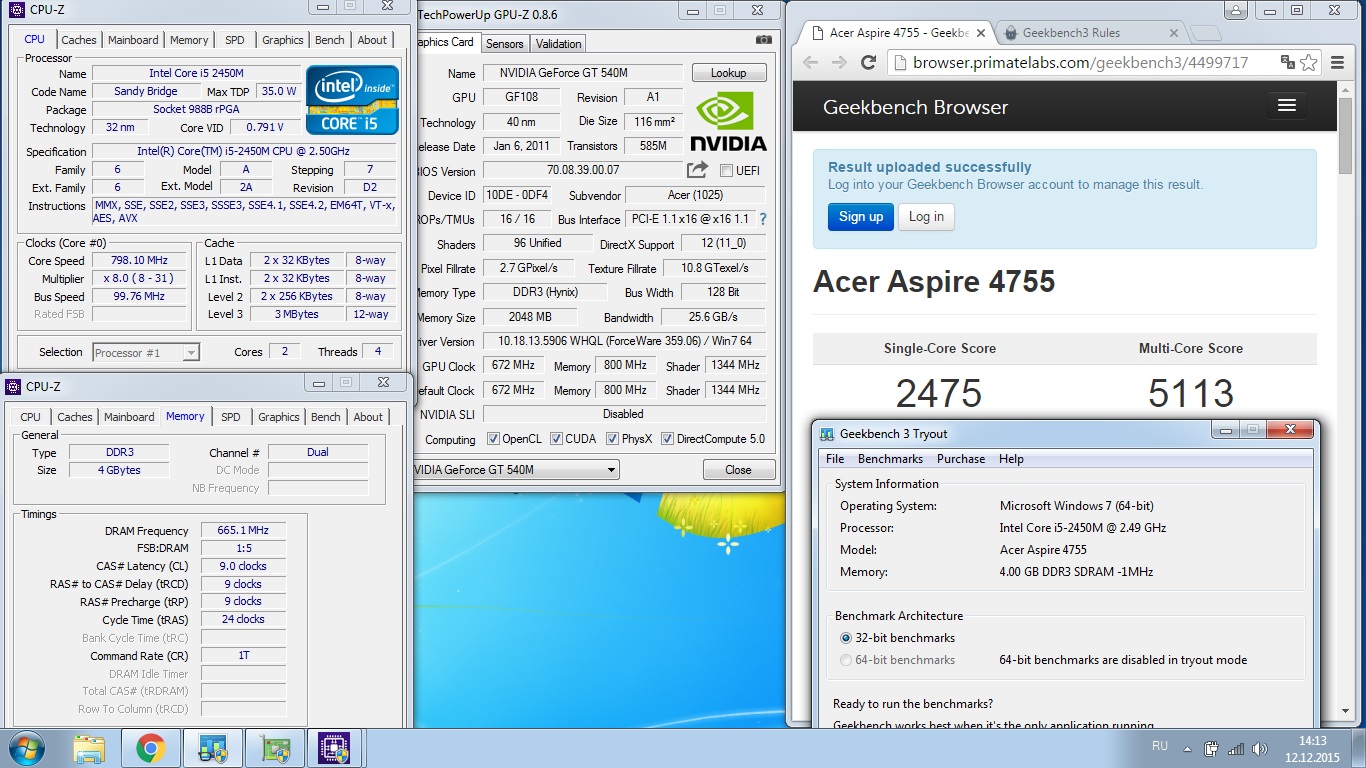1366x768 pixels.
Task: Open Bench tab in the top CPU-Z window
Action: 330,40
